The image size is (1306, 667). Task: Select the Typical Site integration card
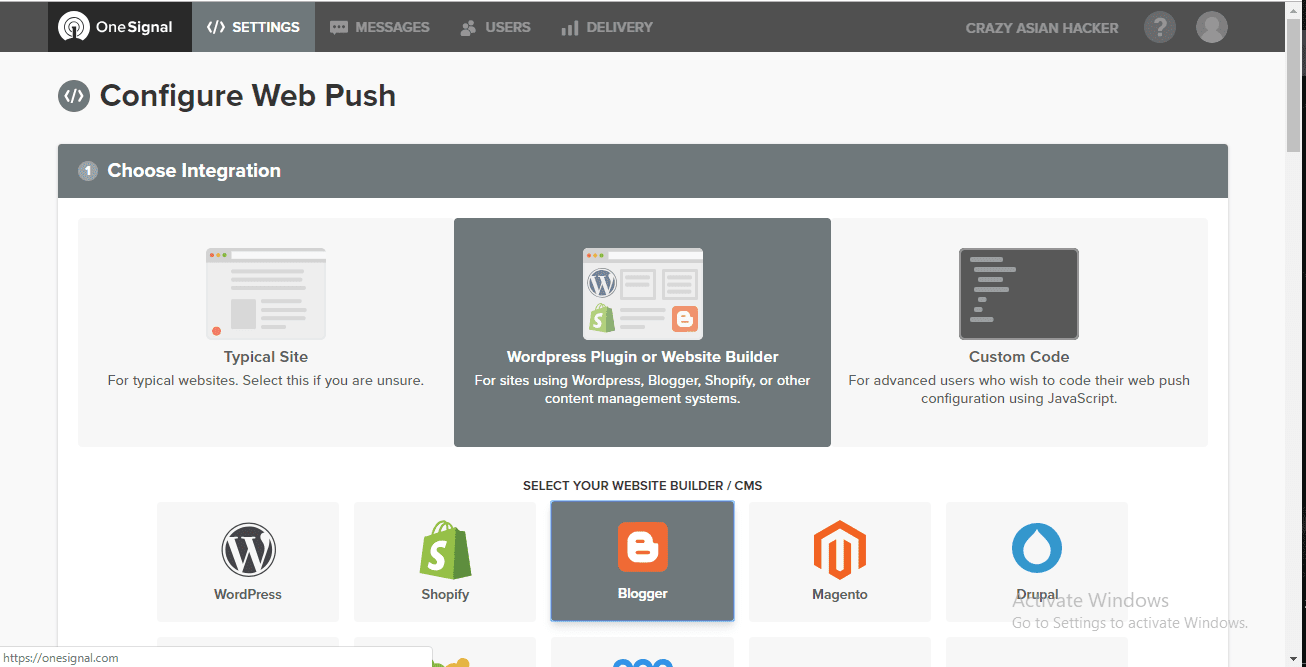coord(266,332)
